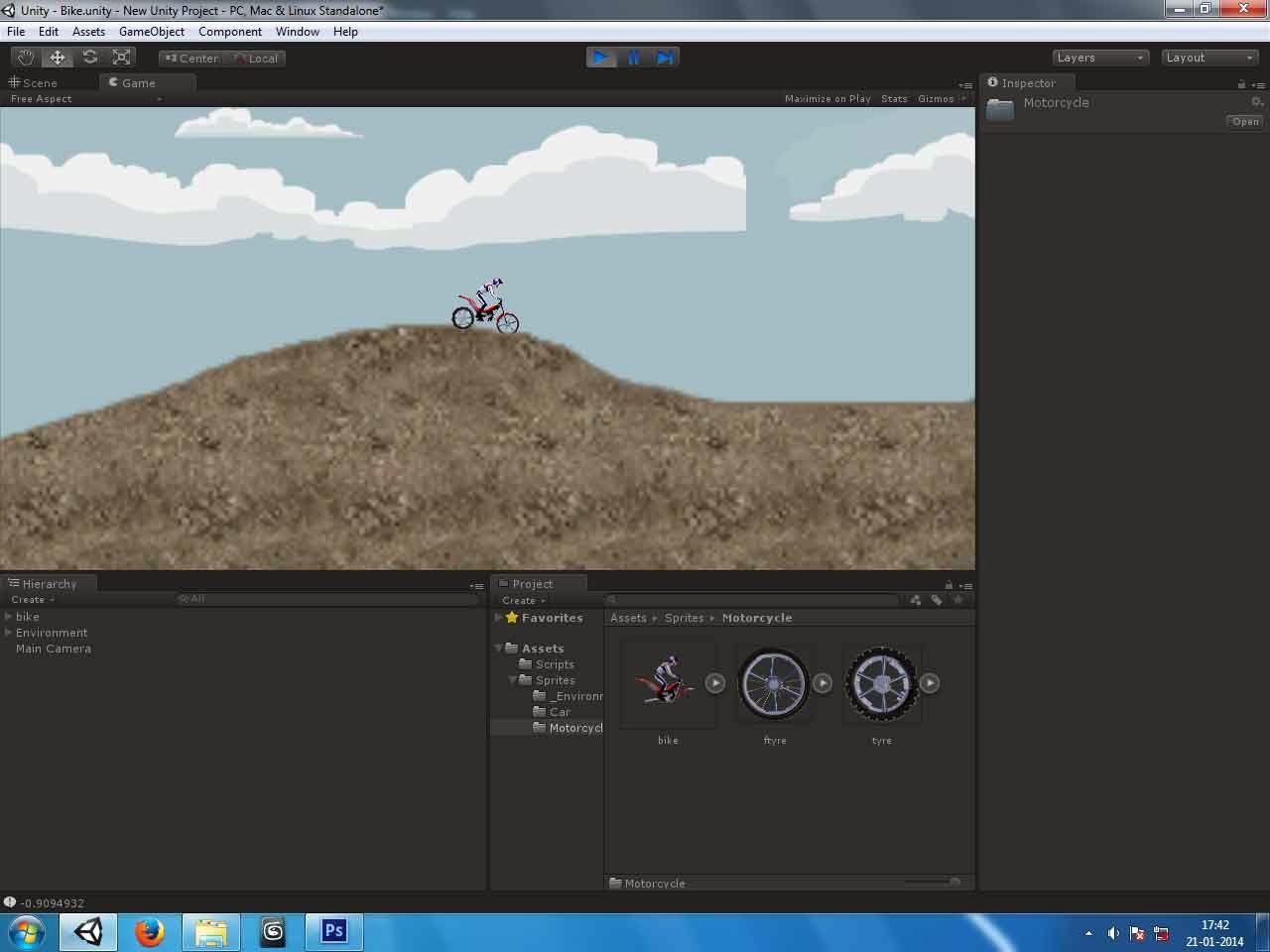The height and width of the screenshot is (952, 1270).
Task: Toggle the Center pivot mode
Action: (190, 58)
